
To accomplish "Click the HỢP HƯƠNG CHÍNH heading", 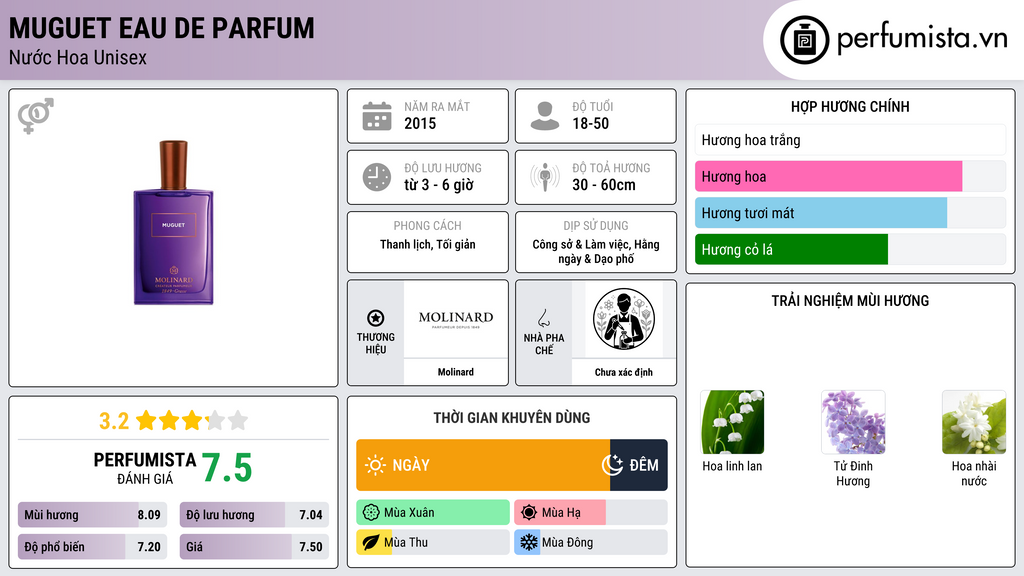I will click(850, 106).
